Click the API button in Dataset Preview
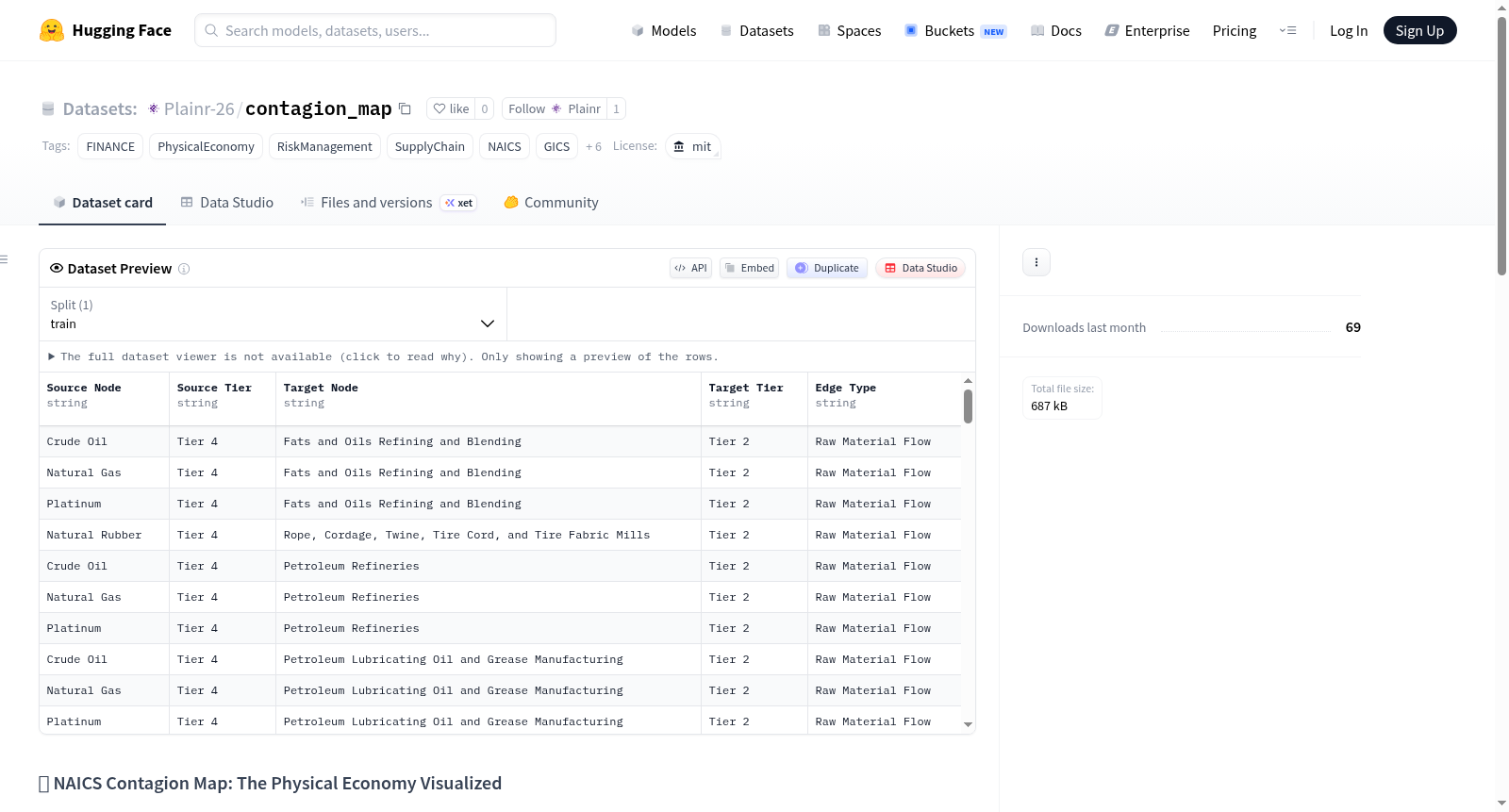The image size is (1509, 812). click(x=690, y=268)
